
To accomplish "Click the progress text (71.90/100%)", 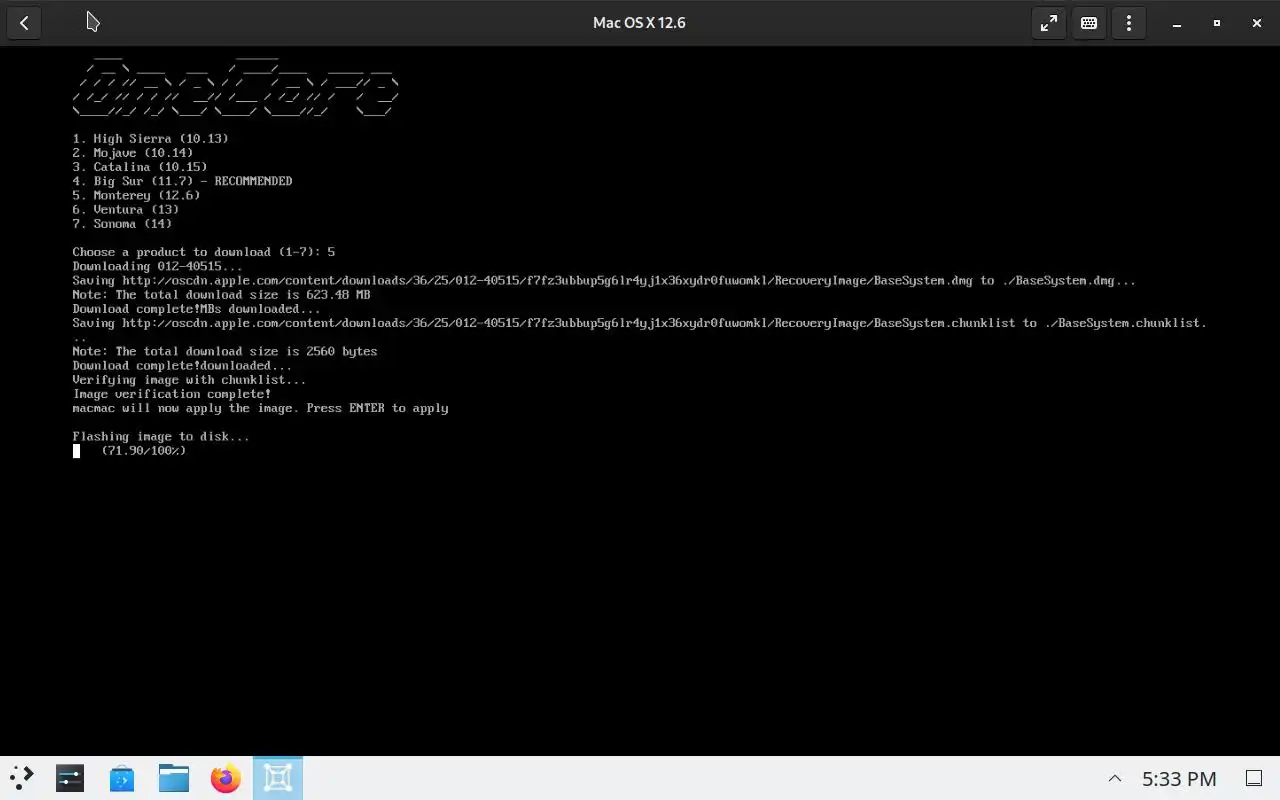I will (x=144, y=451).
